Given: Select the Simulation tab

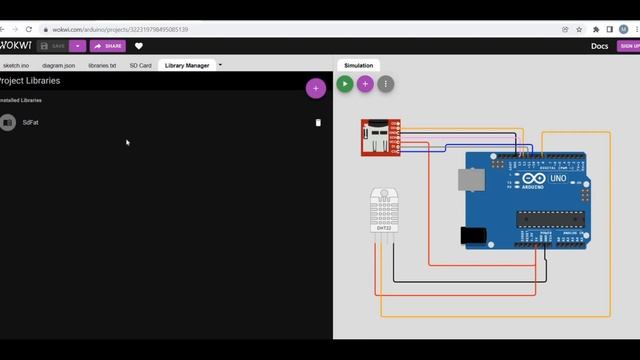Looking at the screenshot, I should tap(358, 65).
